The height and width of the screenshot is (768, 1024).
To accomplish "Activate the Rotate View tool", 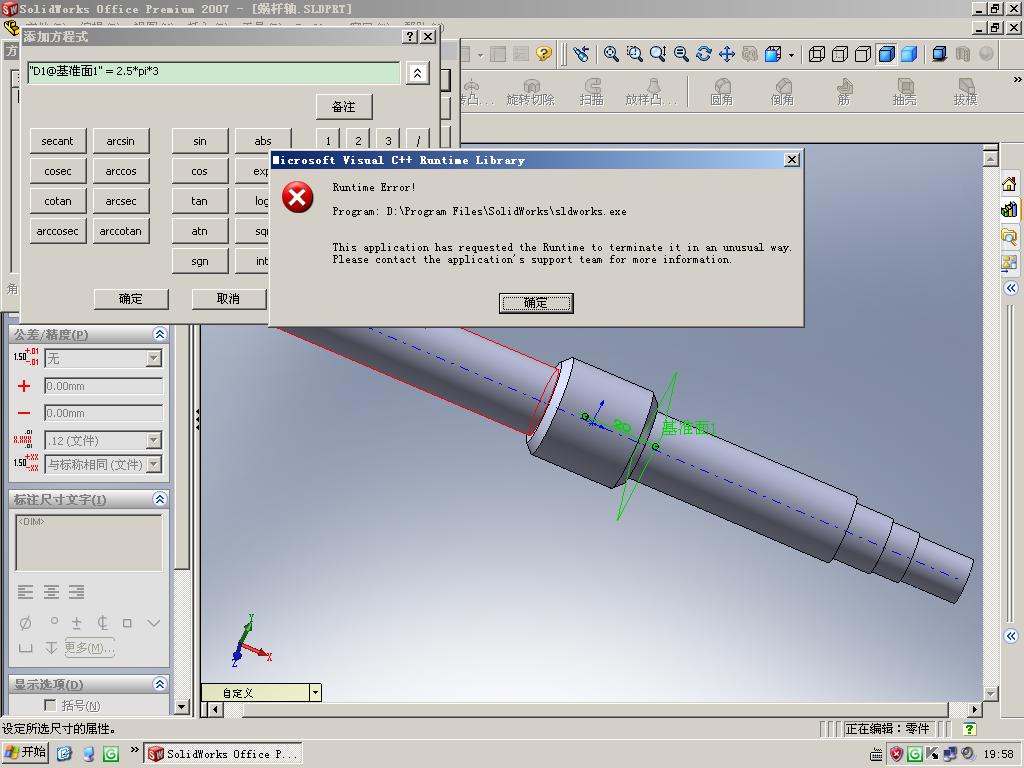I will (703, 54).
